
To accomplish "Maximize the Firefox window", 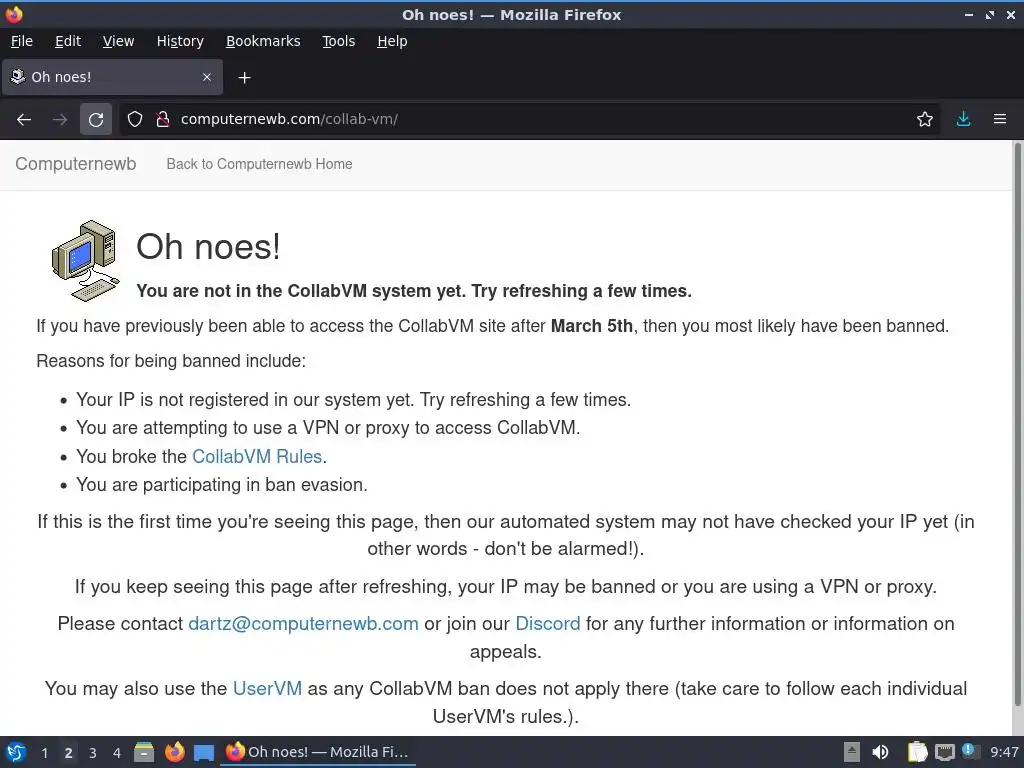I will [990, 14].
